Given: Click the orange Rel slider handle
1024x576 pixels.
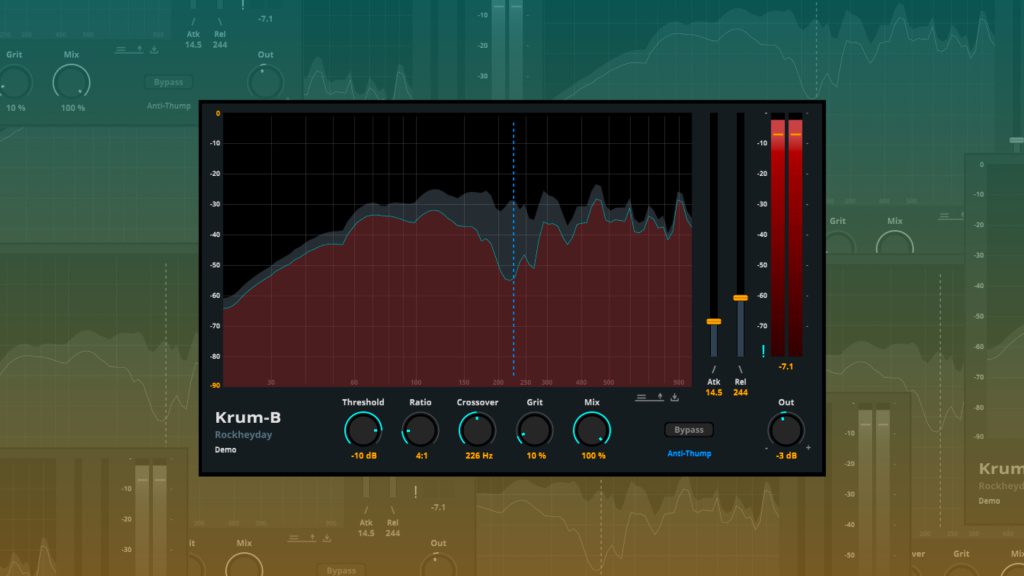Looking at the screenshot, I should pyautogui.click(x=740, y=298).
